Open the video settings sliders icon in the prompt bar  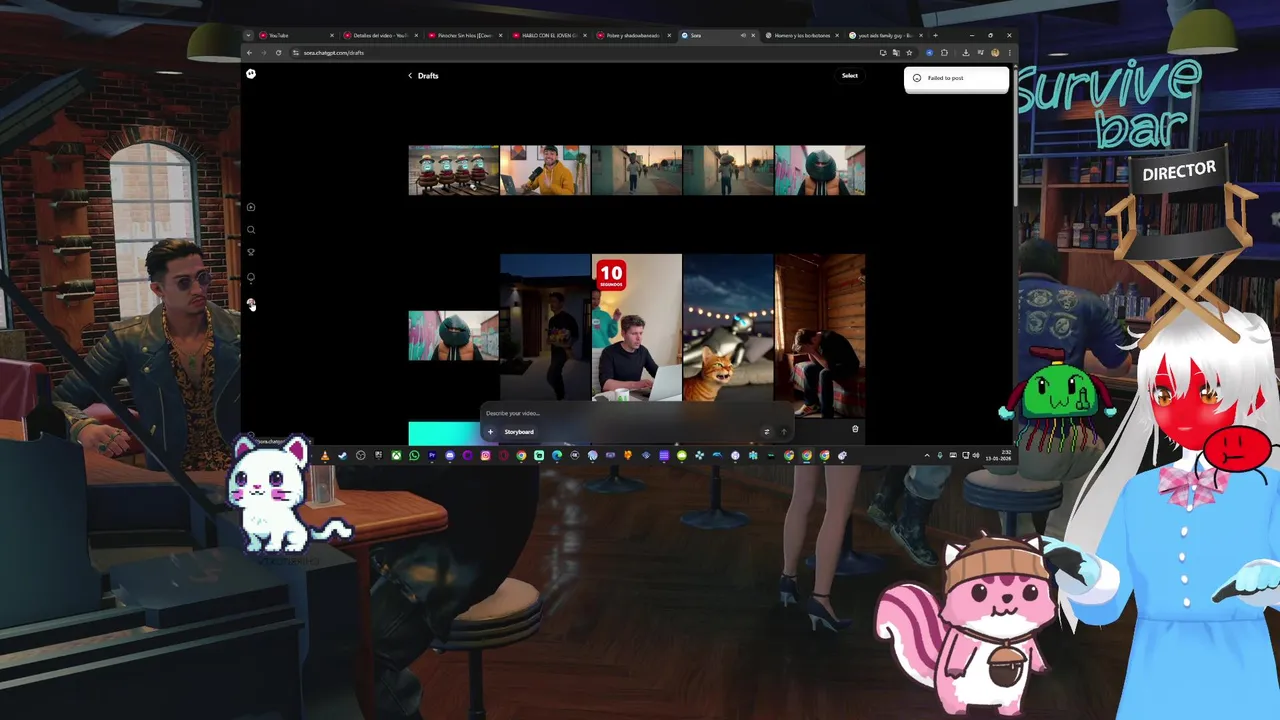point(766,432)
